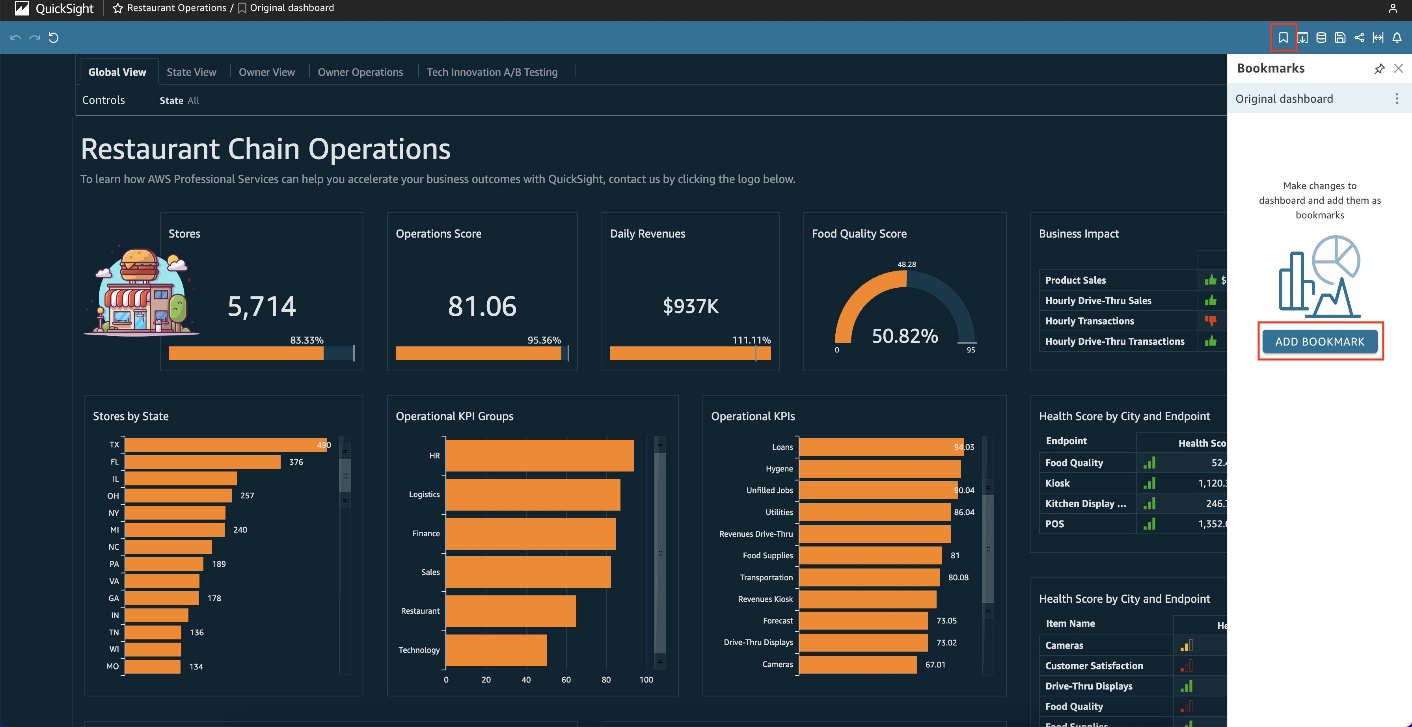Select the Original dashboard bookmark
This screenshot has height=727, width=1412.
coord(1284,99)
